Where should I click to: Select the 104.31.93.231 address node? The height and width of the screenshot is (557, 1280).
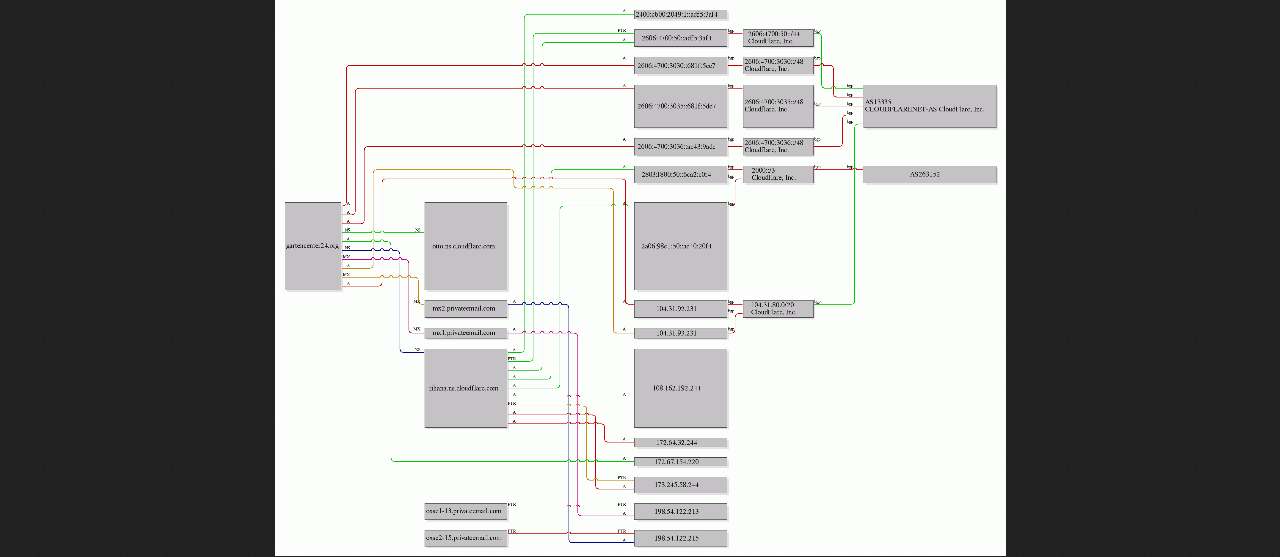(681, 332)
